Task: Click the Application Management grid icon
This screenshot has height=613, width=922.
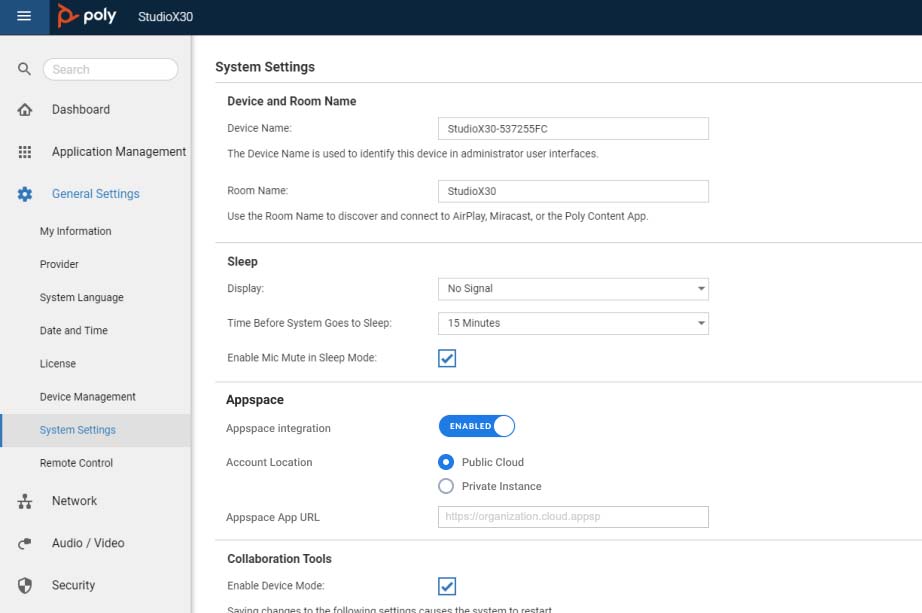Action: (x=25, y=152)
